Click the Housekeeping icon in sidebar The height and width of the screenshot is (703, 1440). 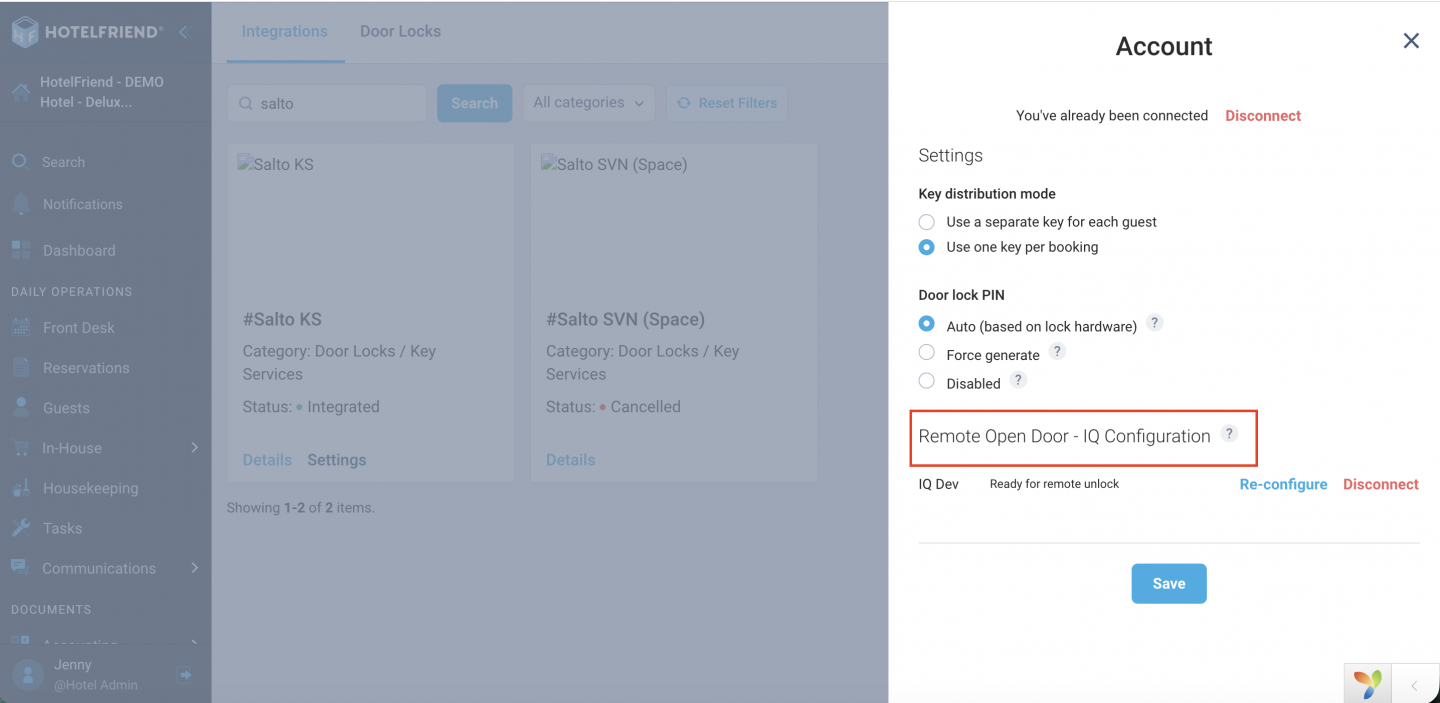tap(21, 488)
